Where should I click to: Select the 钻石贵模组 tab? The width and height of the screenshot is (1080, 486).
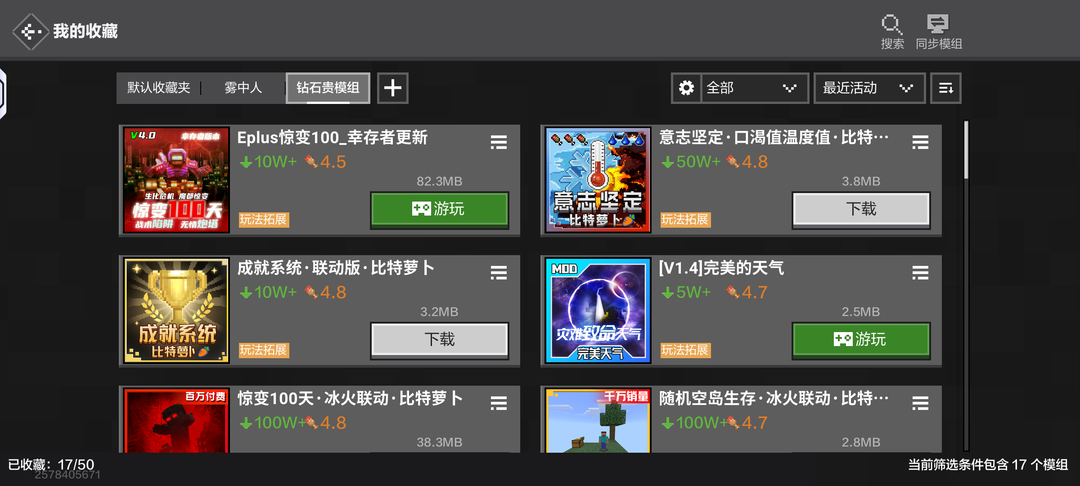(328, 88)
